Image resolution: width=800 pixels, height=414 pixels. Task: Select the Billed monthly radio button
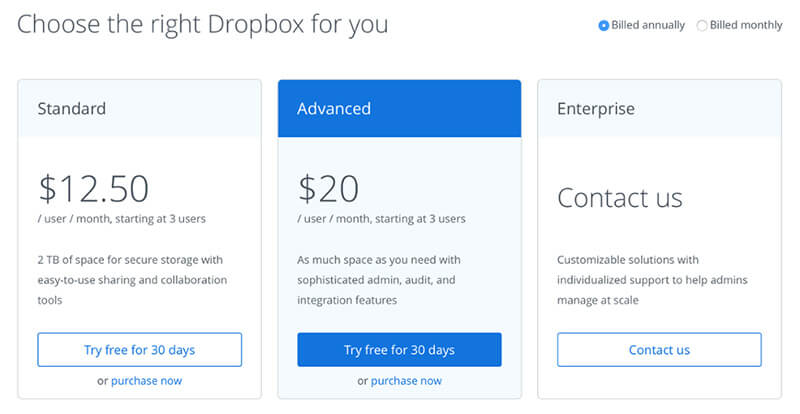(x=701, y=25)
